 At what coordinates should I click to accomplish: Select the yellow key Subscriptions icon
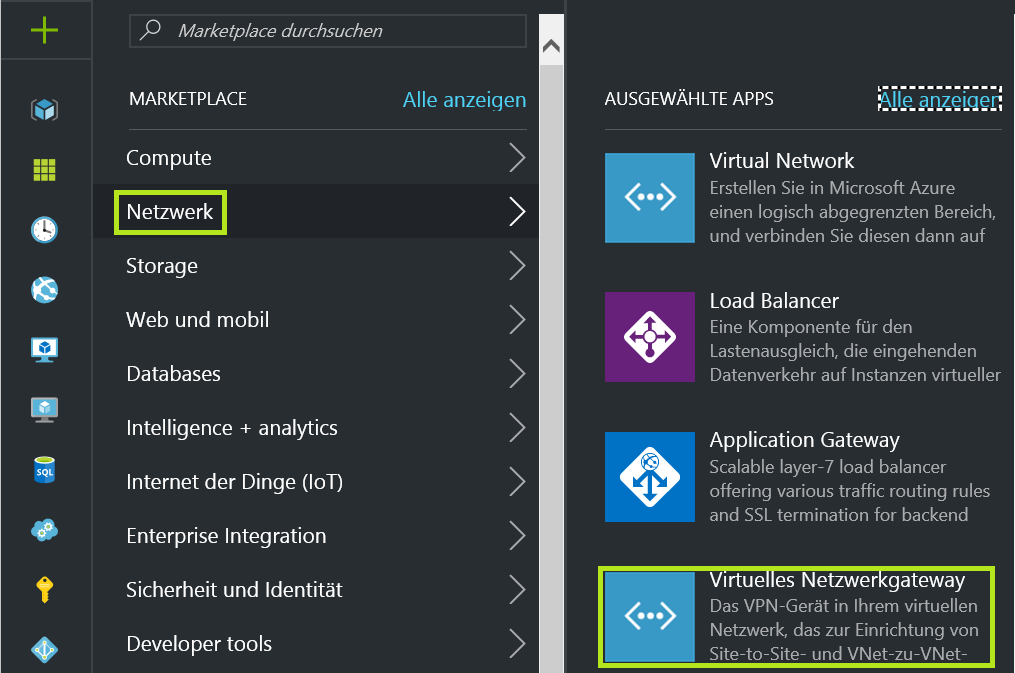point(44,590)
